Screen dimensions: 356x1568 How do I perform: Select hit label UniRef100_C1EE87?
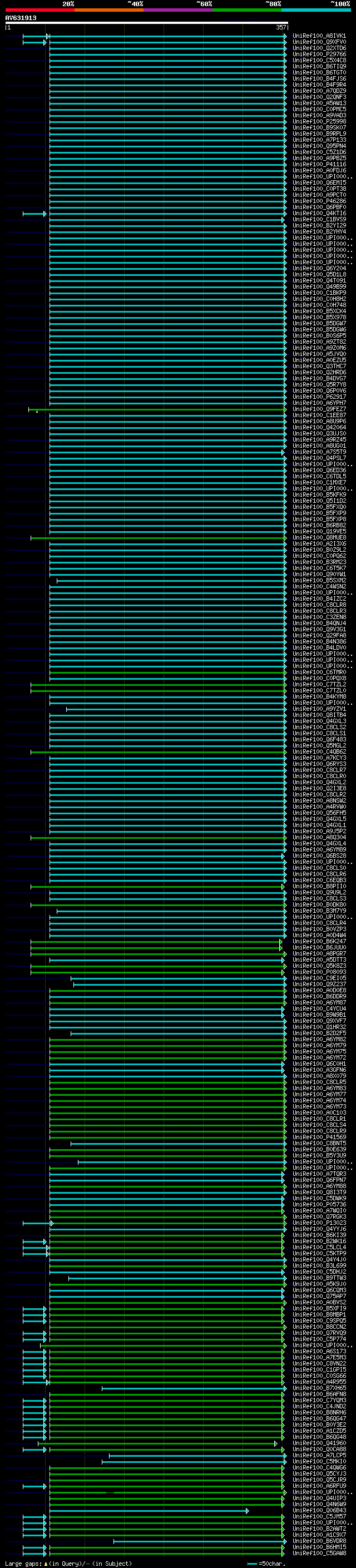pyautogui.click(x=319, y=415)
